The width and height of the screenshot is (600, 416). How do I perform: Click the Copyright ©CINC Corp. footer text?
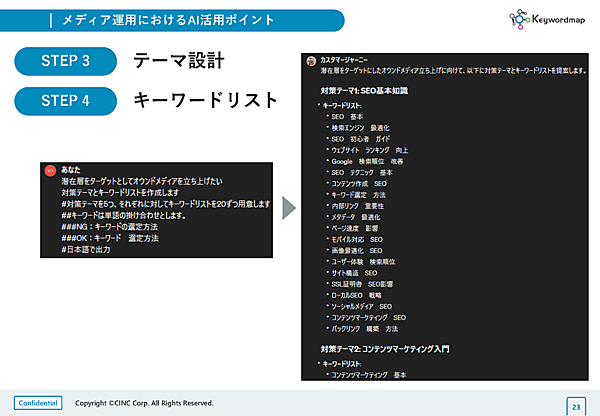pyautogui.click(x=145, y=402)
